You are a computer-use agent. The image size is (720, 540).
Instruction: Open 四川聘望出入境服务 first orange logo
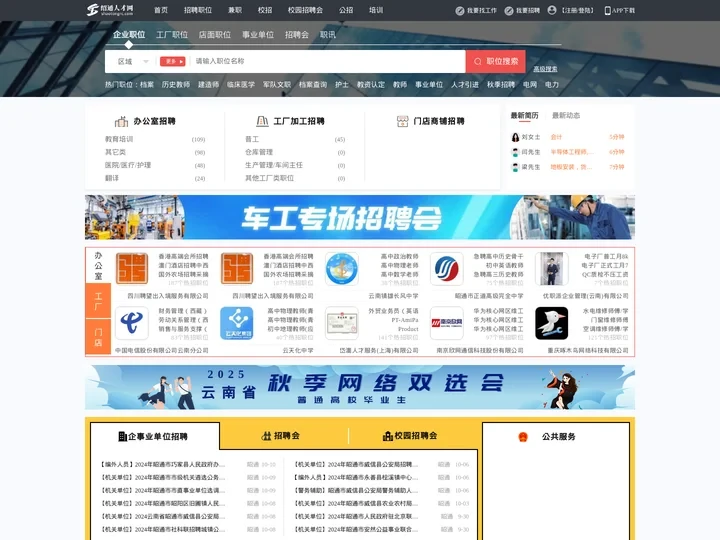tap(132, 269)
